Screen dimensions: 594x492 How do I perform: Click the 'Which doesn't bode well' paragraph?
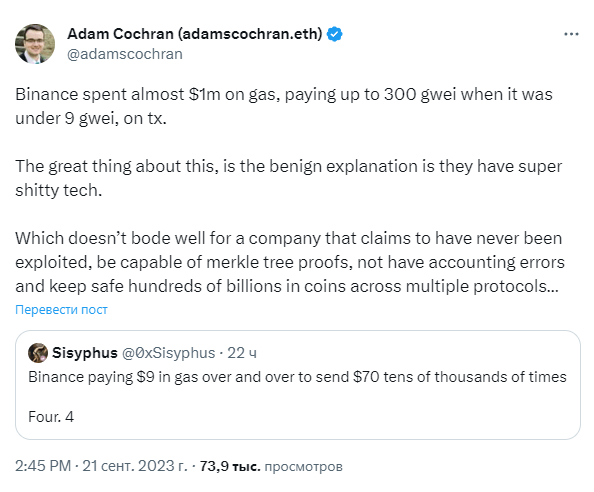(290, 262)
